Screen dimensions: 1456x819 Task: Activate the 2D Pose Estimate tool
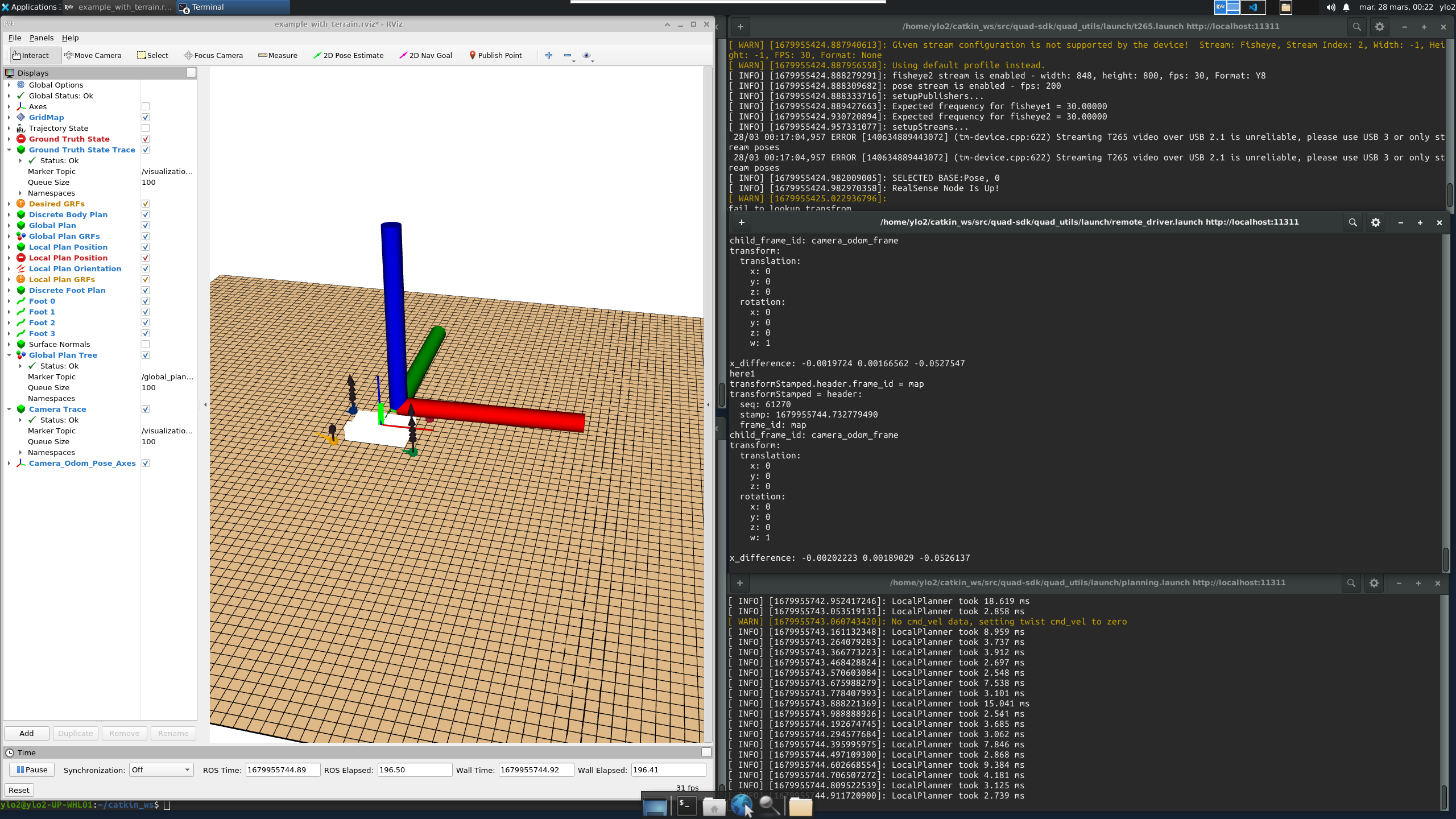[349, 55]
